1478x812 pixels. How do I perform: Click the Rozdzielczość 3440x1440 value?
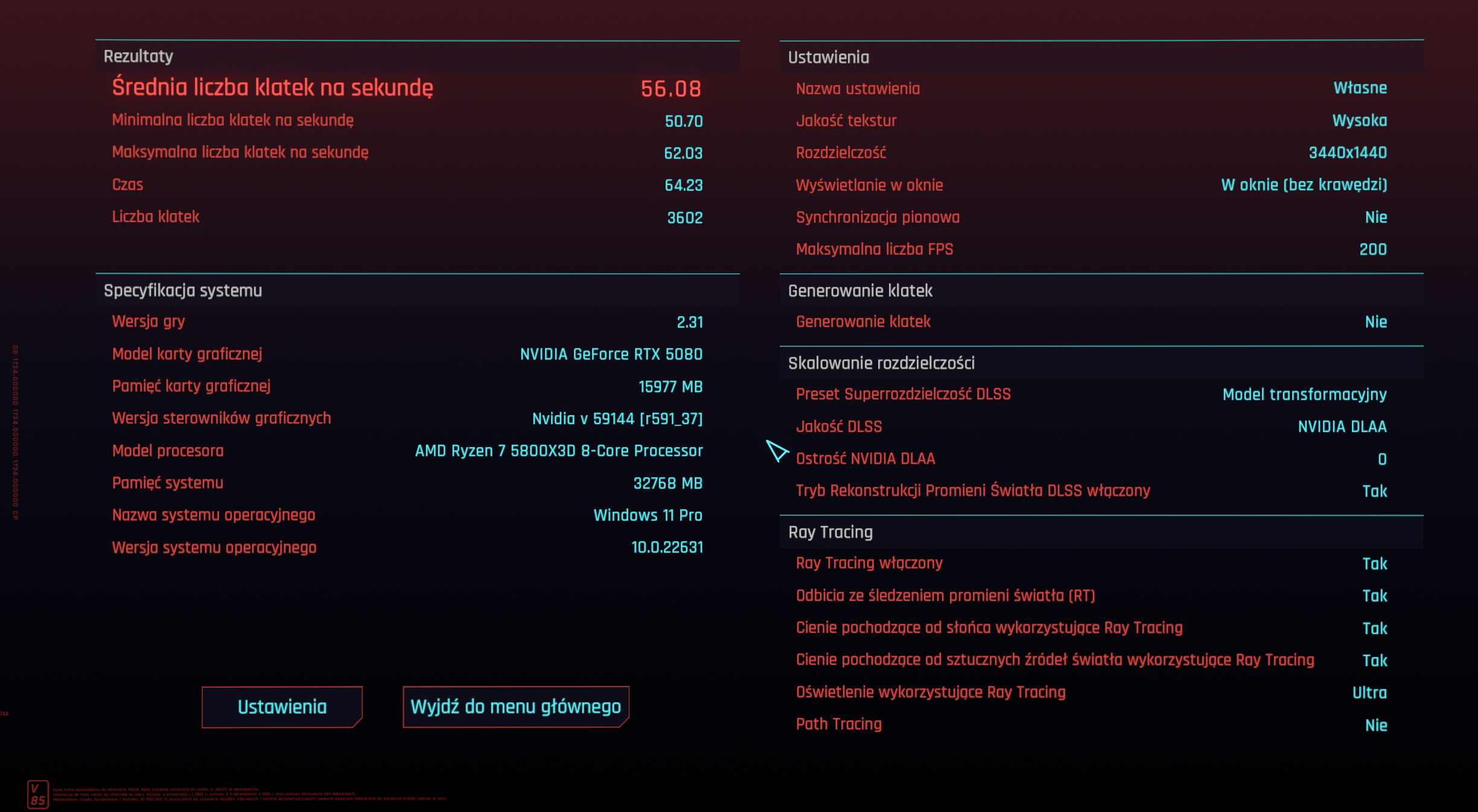[1347, 153]
